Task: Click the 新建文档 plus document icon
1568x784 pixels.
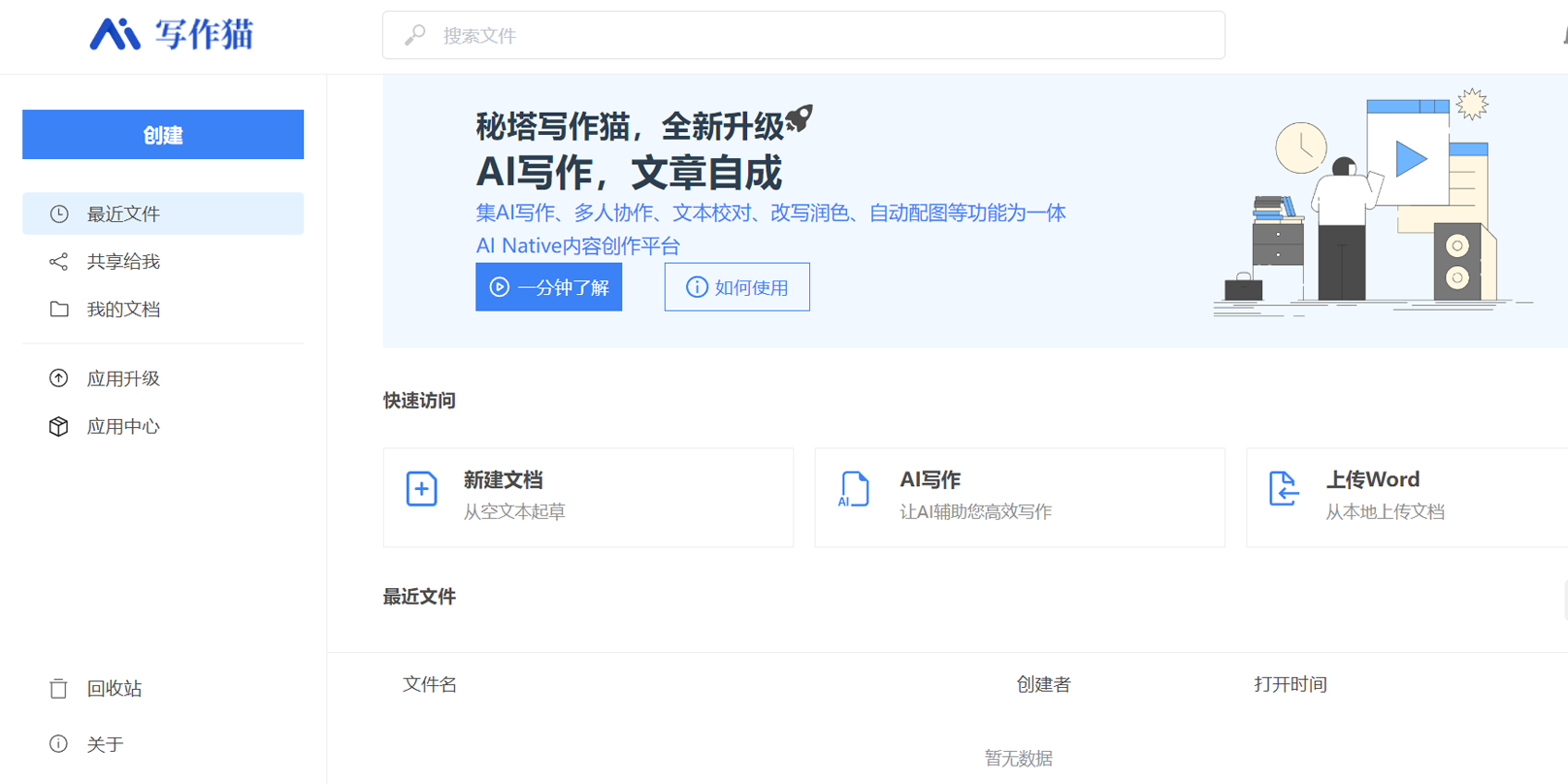Action: pyautogui.click(x=421, y=489)
